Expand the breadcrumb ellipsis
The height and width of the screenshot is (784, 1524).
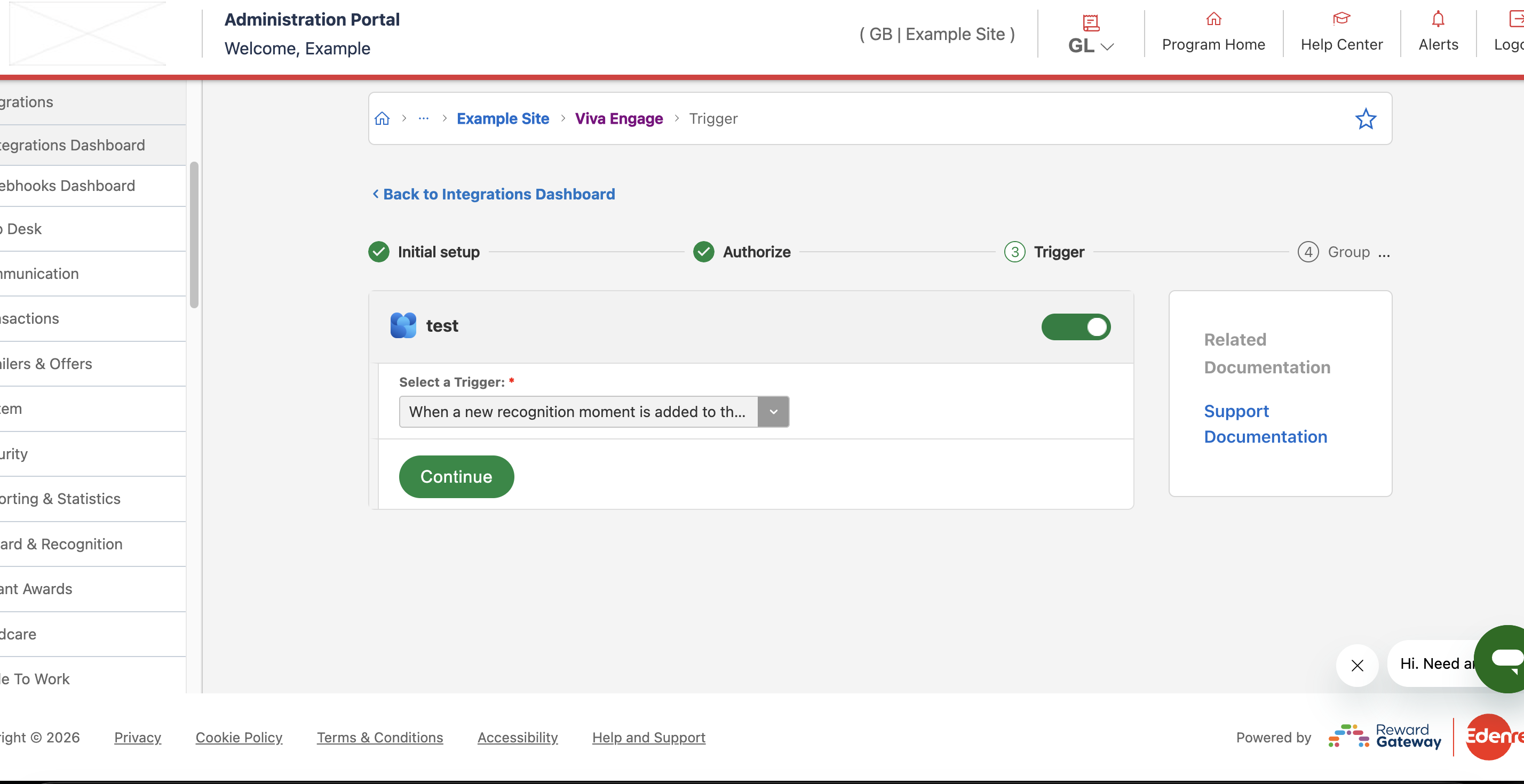click(x=424, y=119)
